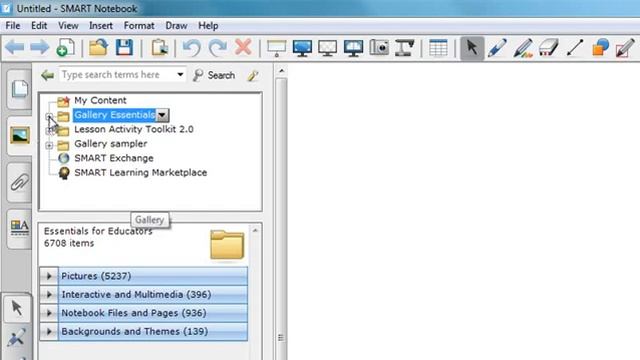Click Essentials for Educators folder thumbnail
The width and height of the screenshot is (640, 360).
coord(227,244)
